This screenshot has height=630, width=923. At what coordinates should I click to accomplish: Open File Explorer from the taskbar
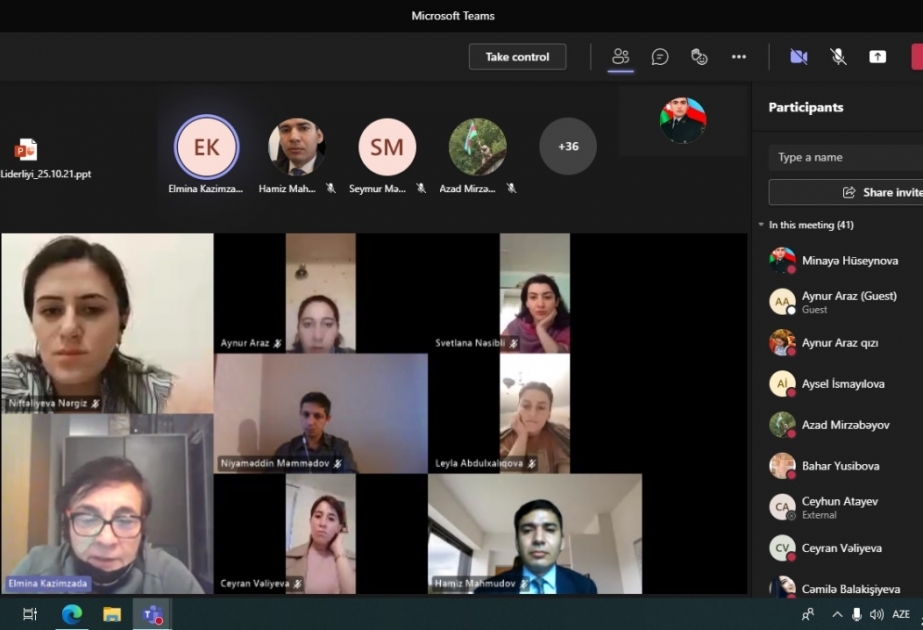click(112, 615)
